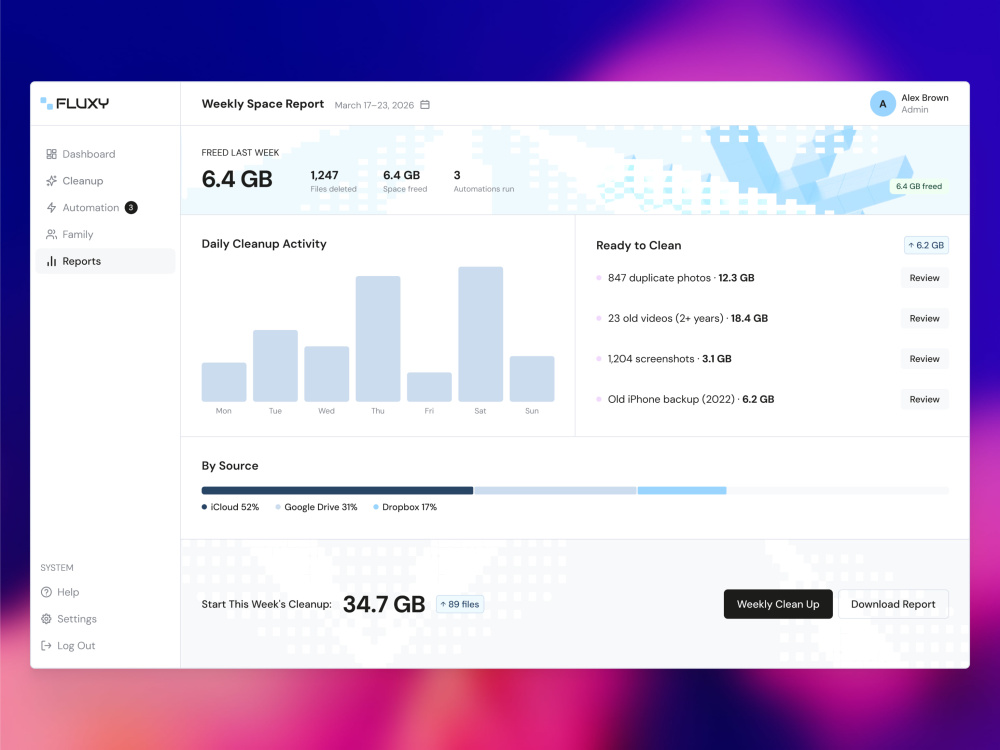
Task: Click the Wednesday bar in the chart
Action: coord(327,374)
